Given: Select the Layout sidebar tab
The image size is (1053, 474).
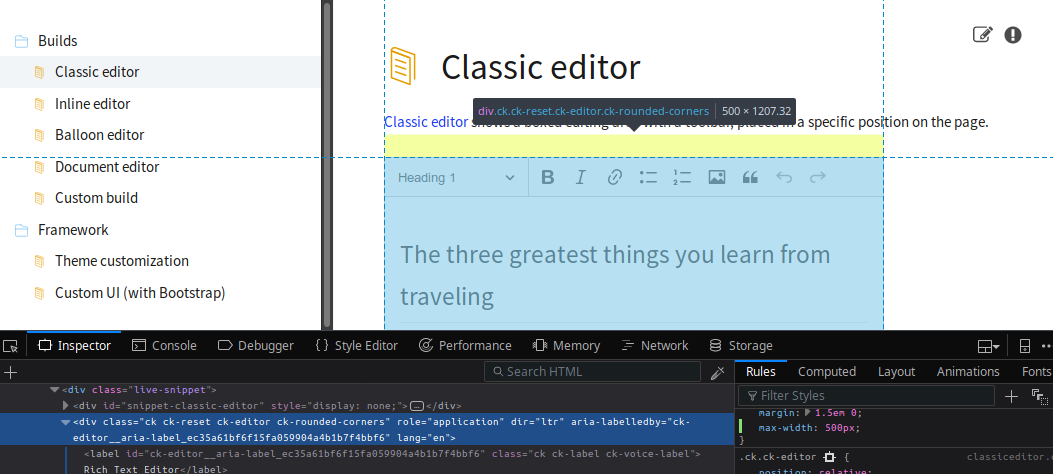Looking at the screenshot, I should tap(897, 371).
